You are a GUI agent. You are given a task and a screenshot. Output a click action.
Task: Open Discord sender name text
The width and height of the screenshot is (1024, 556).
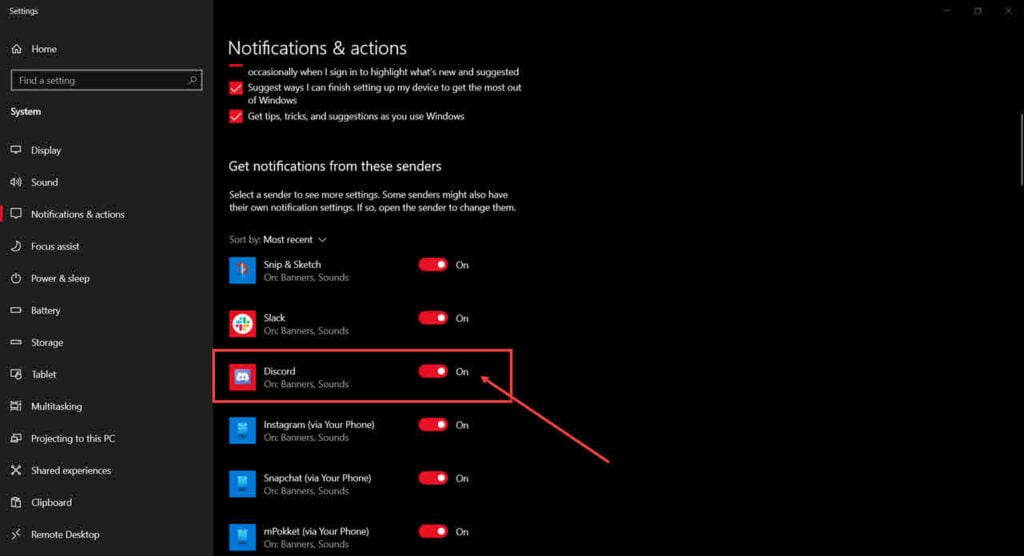click(280, 371)
